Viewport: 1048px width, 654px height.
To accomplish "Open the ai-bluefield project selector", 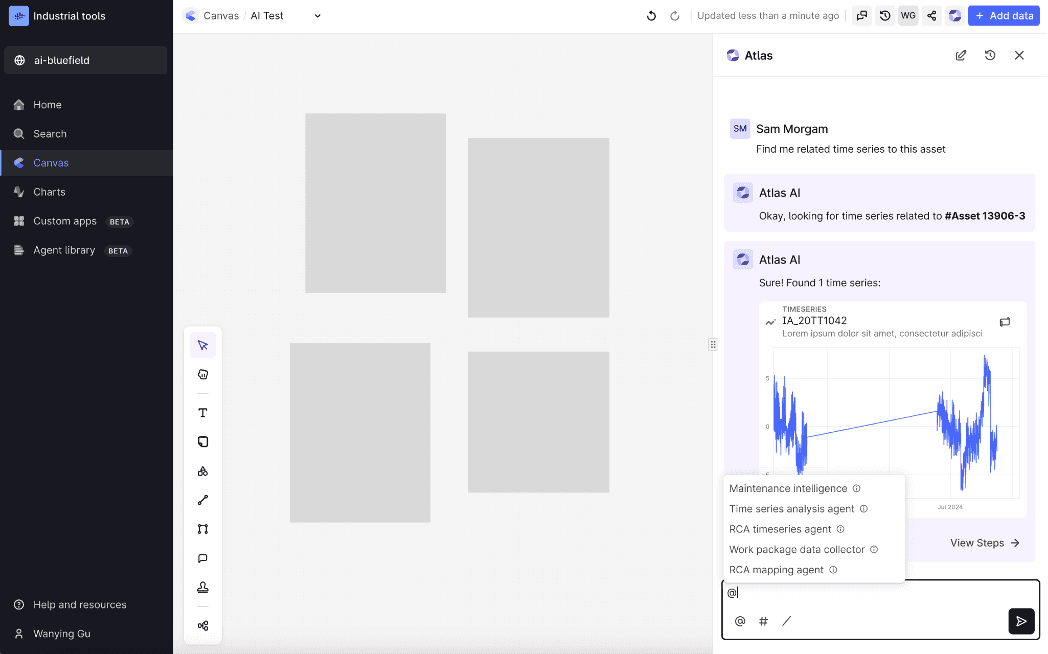I will pyautogui.click(x=86, y=61).
